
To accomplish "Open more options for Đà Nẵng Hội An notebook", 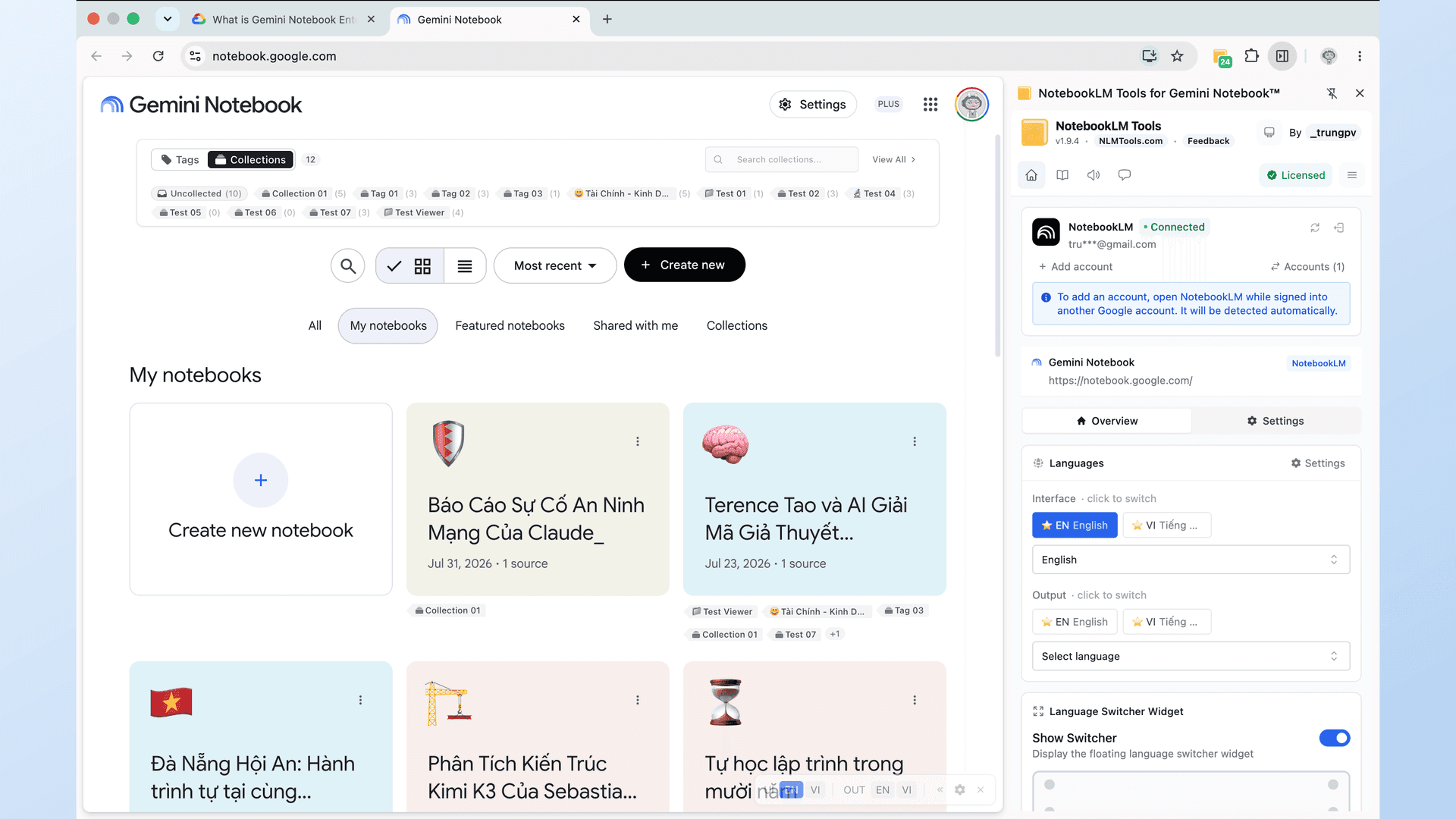I will coord(360,700).
